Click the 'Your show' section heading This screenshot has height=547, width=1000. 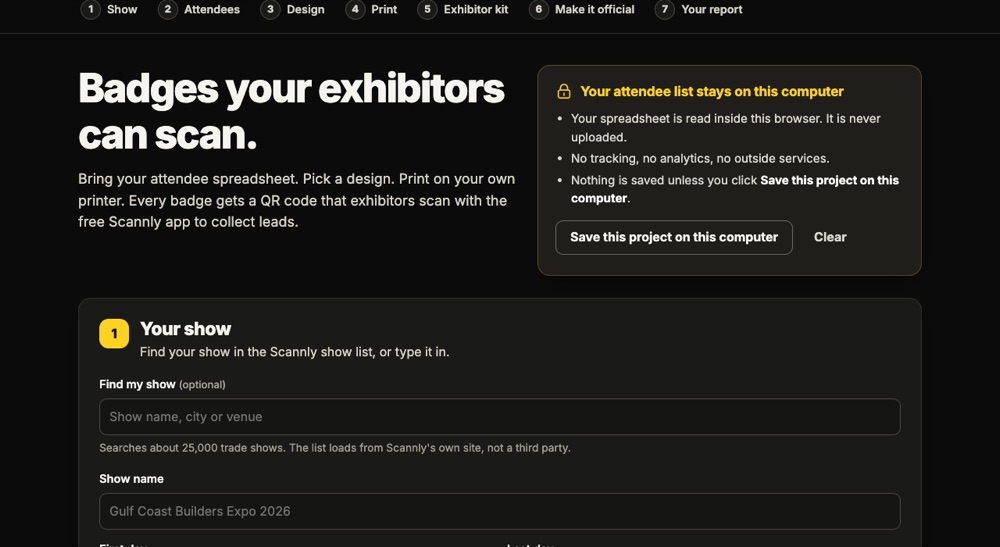tap(186, 329)
